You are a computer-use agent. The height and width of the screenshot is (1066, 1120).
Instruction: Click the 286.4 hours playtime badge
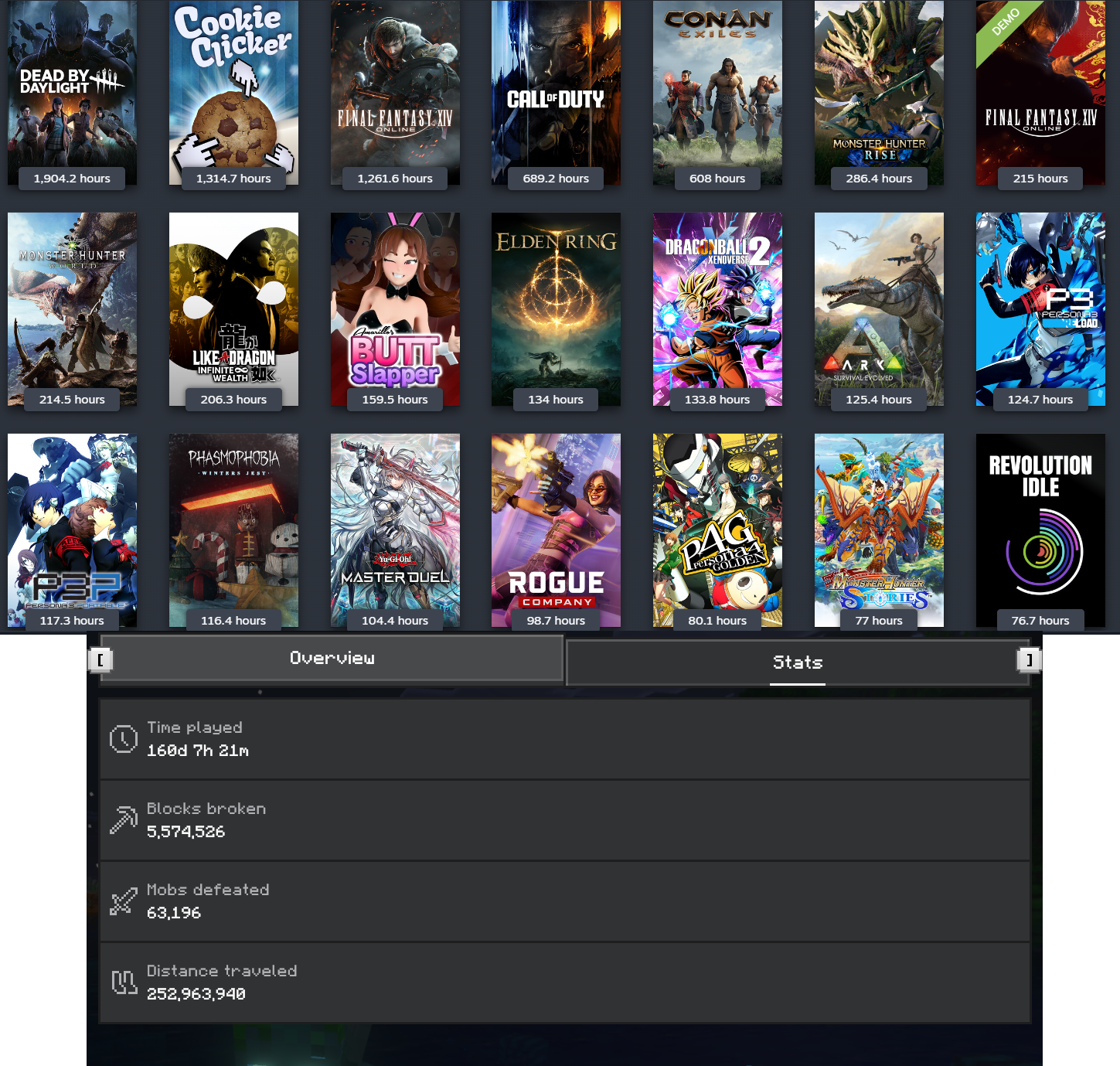879,179
